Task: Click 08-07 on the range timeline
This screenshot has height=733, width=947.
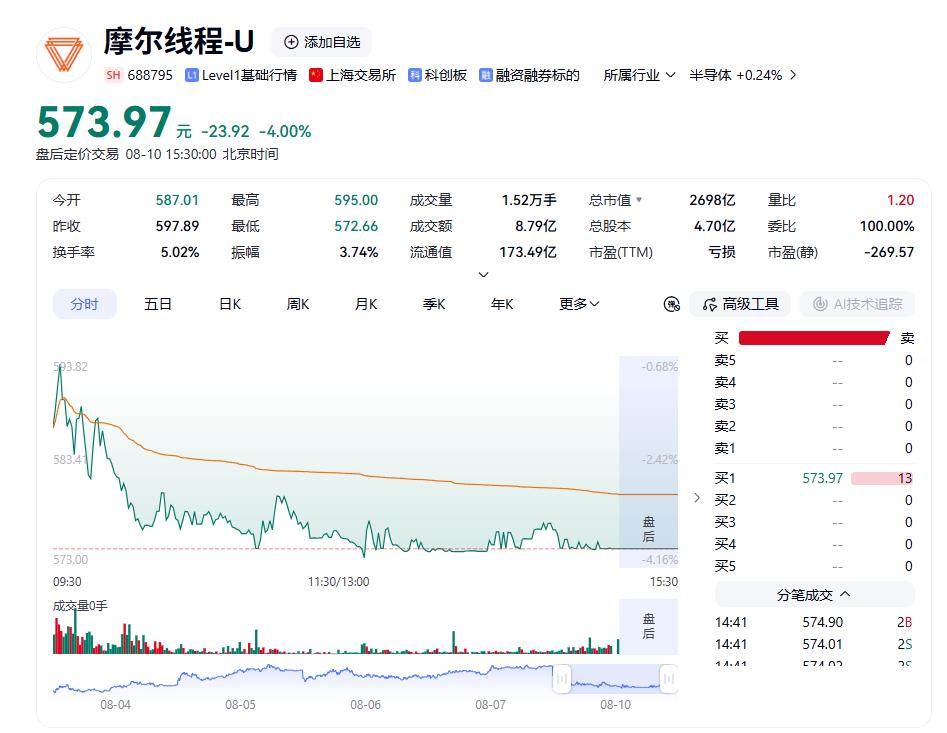Action: (x=490, y=705)
